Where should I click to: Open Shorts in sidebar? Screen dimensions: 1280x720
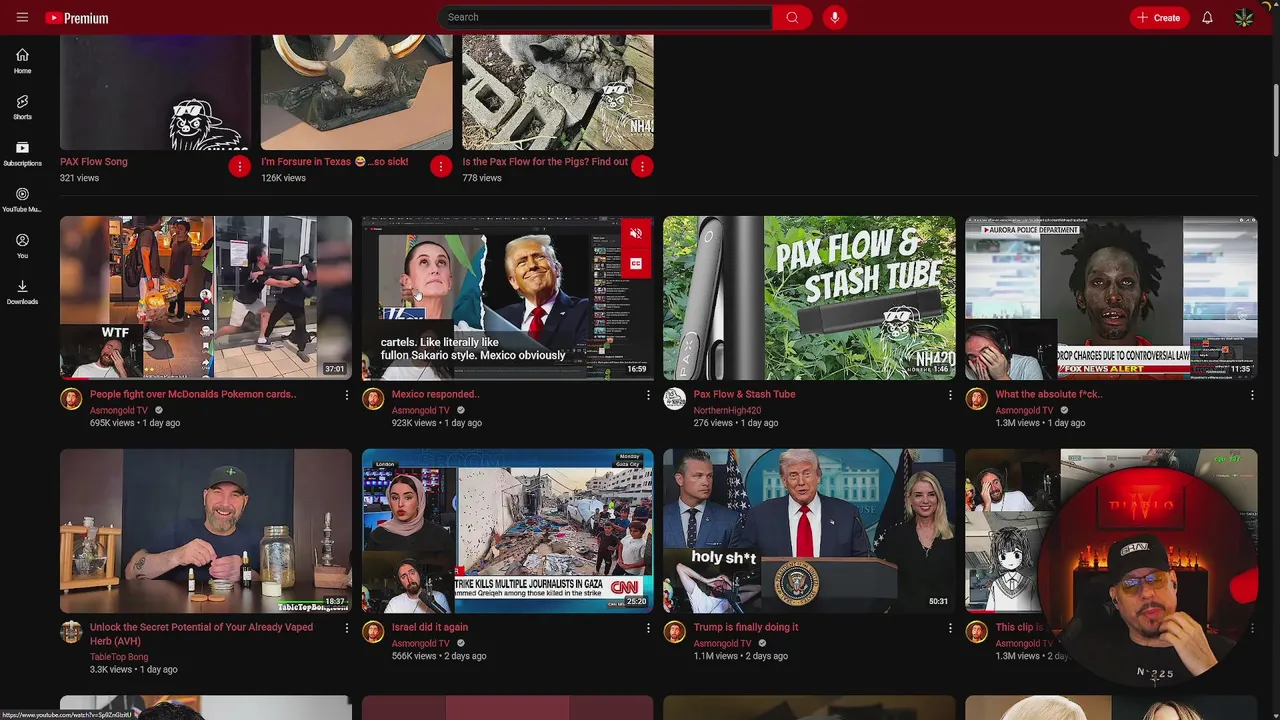[22, 107]
